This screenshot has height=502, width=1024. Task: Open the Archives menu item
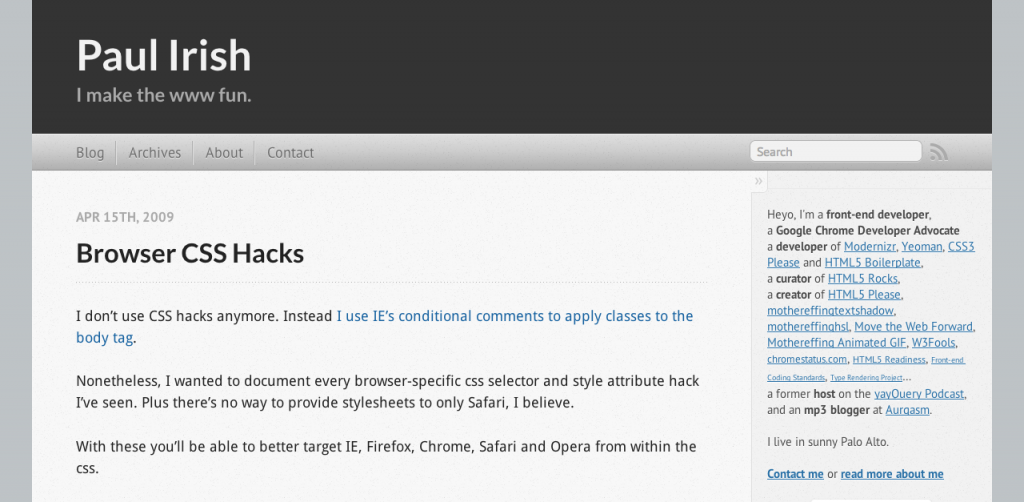coord(155,152)
